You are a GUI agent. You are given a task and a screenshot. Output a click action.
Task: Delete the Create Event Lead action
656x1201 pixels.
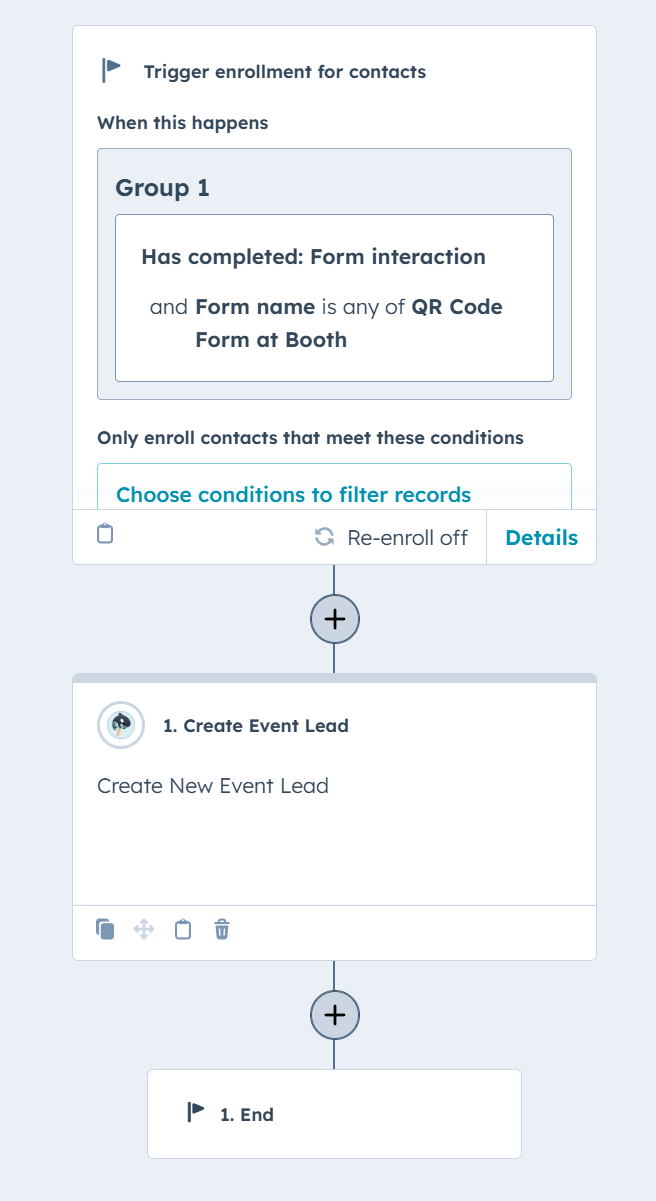click(222, 930)
